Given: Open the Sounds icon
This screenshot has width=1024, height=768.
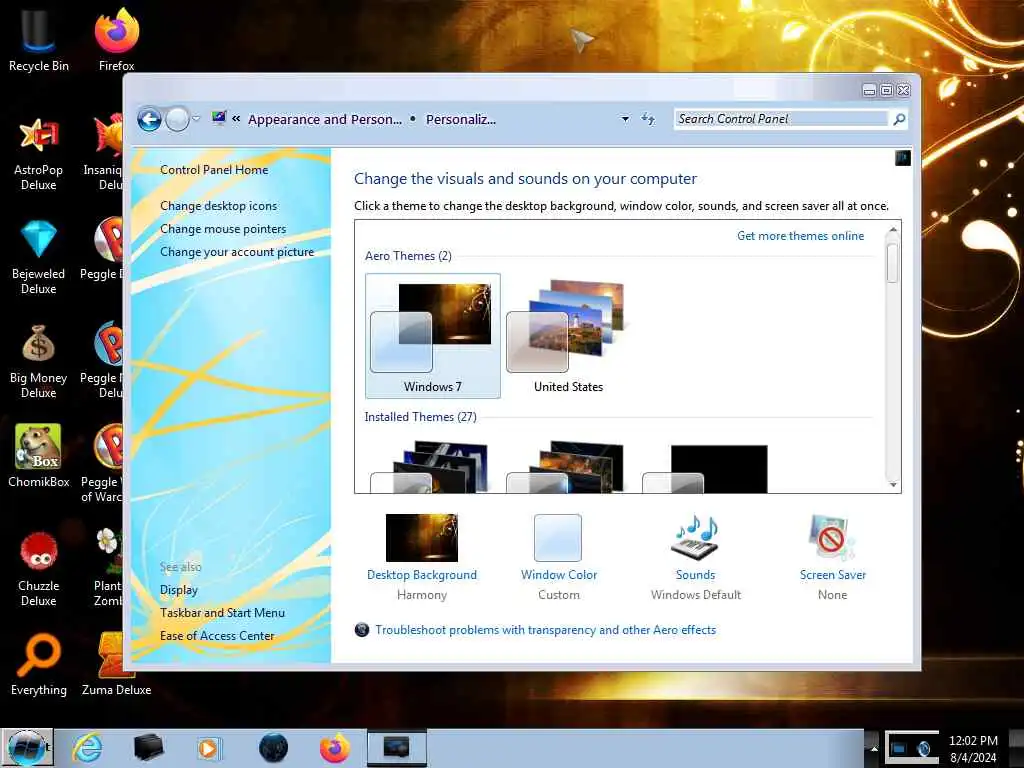Looking at the screenshot, I should point(695,537).
